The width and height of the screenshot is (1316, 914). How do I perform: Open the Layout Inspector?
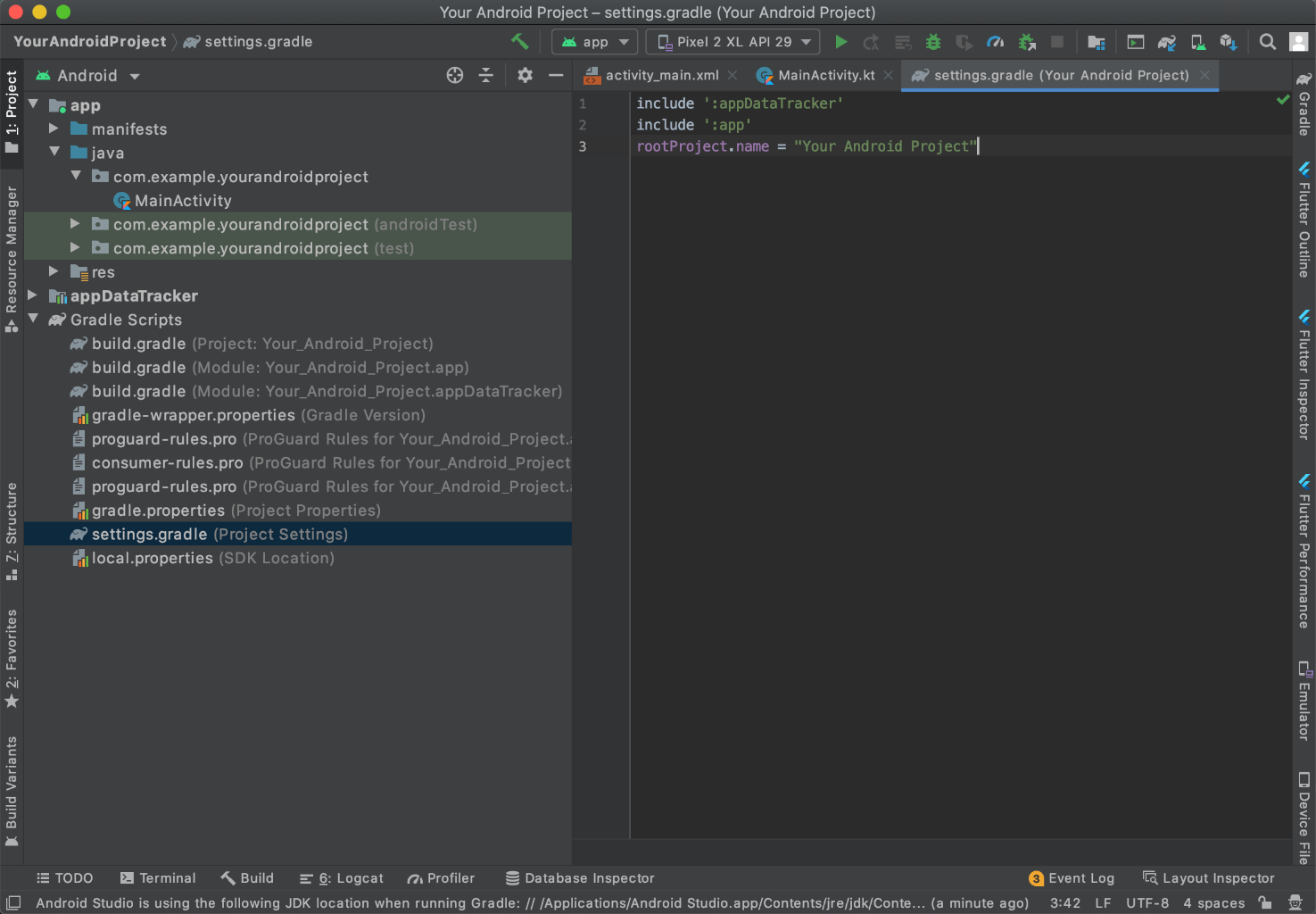[1209, 878]
